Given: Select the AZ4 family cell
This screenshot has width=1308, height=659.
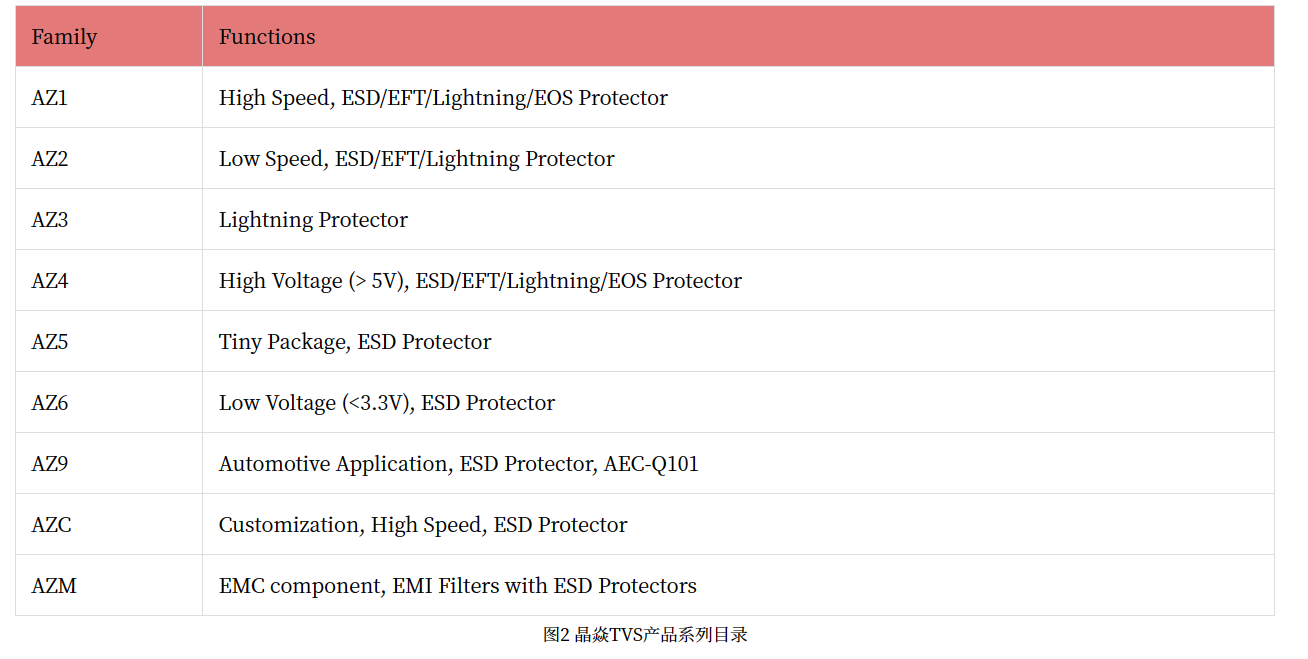Looking at the screenshot, I should (x=50, y=281).
